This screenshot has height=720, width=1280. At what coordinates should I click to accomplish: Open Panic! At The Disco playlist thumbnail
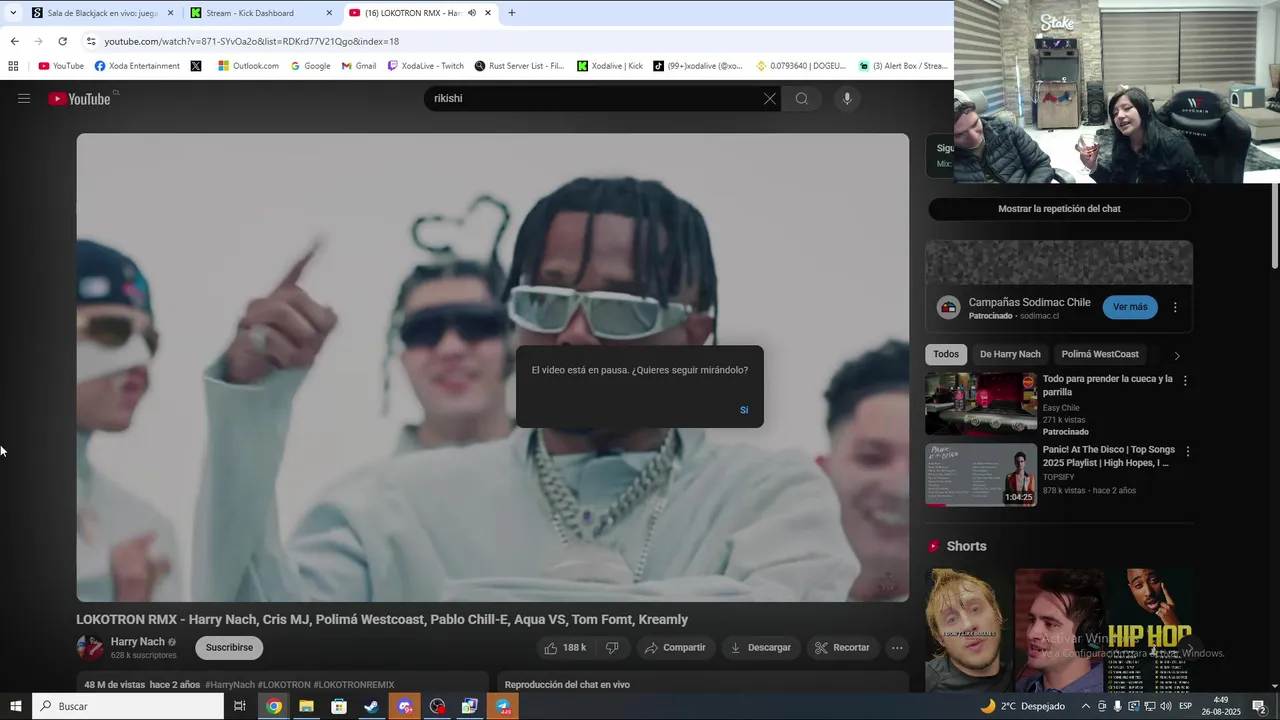point(981,475)
